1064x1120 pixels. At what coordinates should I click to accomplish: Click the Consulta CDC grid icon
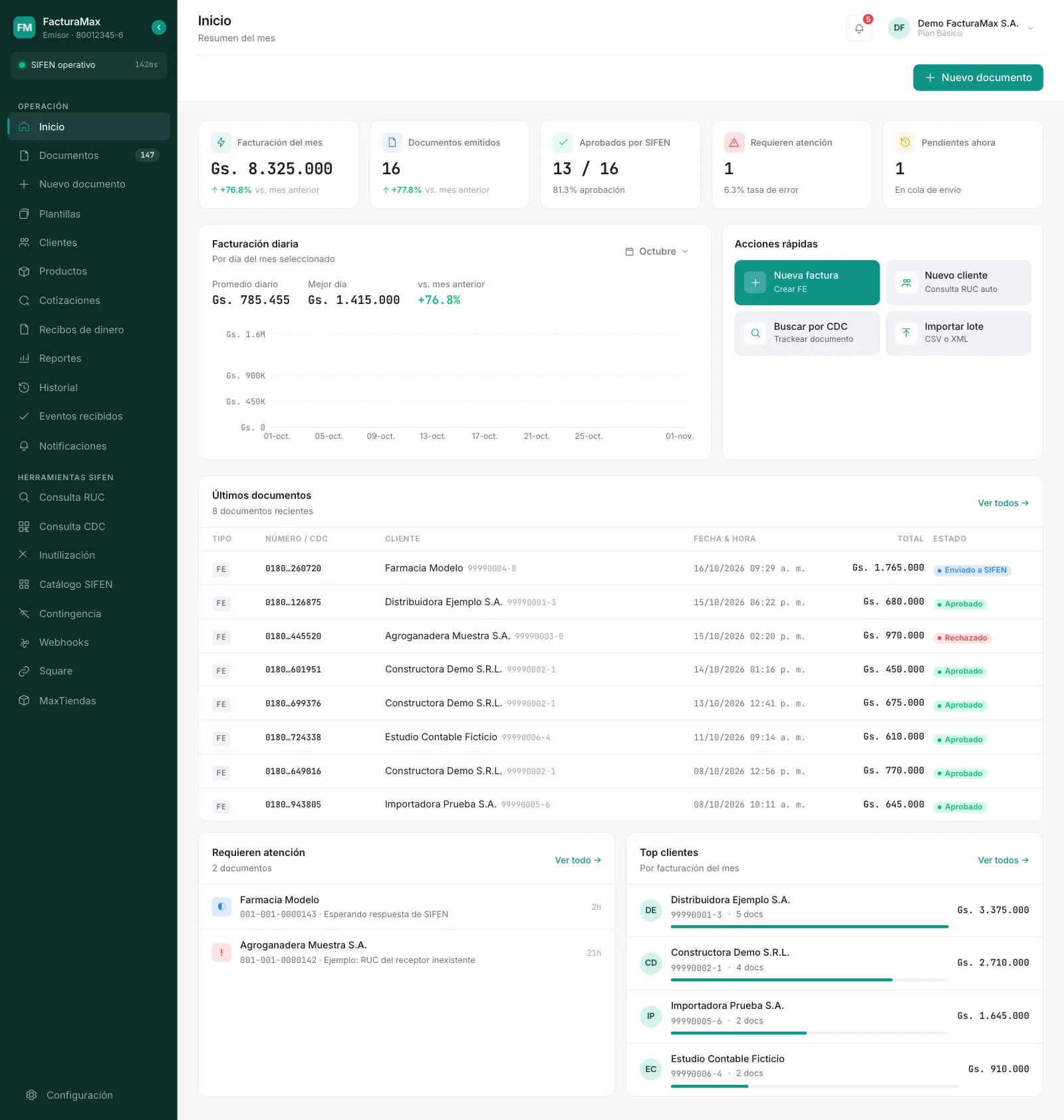pos(24,527)
